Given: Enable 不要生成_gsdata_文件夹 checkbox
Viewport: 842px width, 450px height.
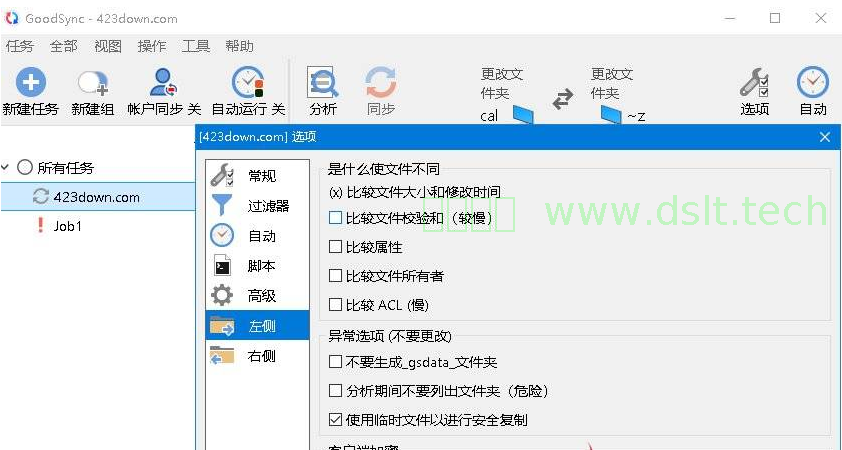Looking at the screenshot, I should tap(336, 361).
